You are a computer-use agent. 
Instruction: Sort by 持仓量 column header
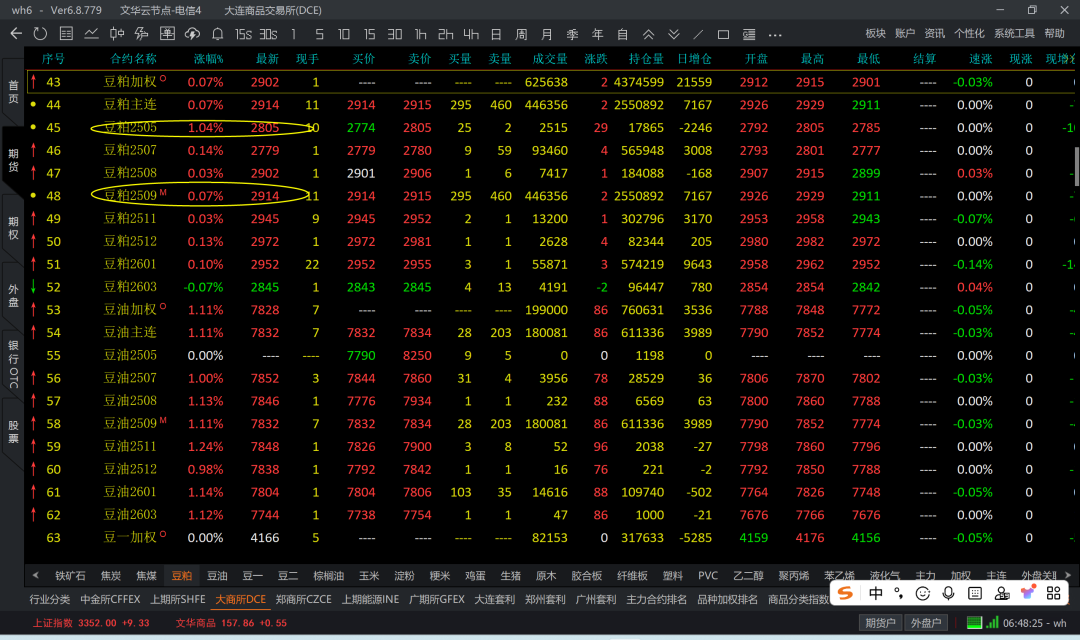point(646,59)
